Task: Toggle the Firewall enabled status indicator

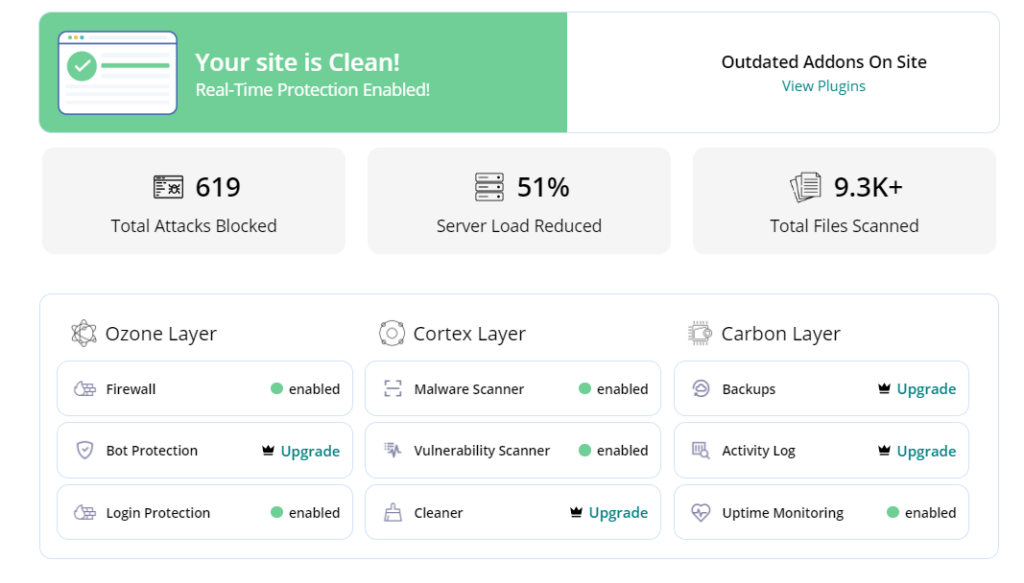Action: click(305, 389)
